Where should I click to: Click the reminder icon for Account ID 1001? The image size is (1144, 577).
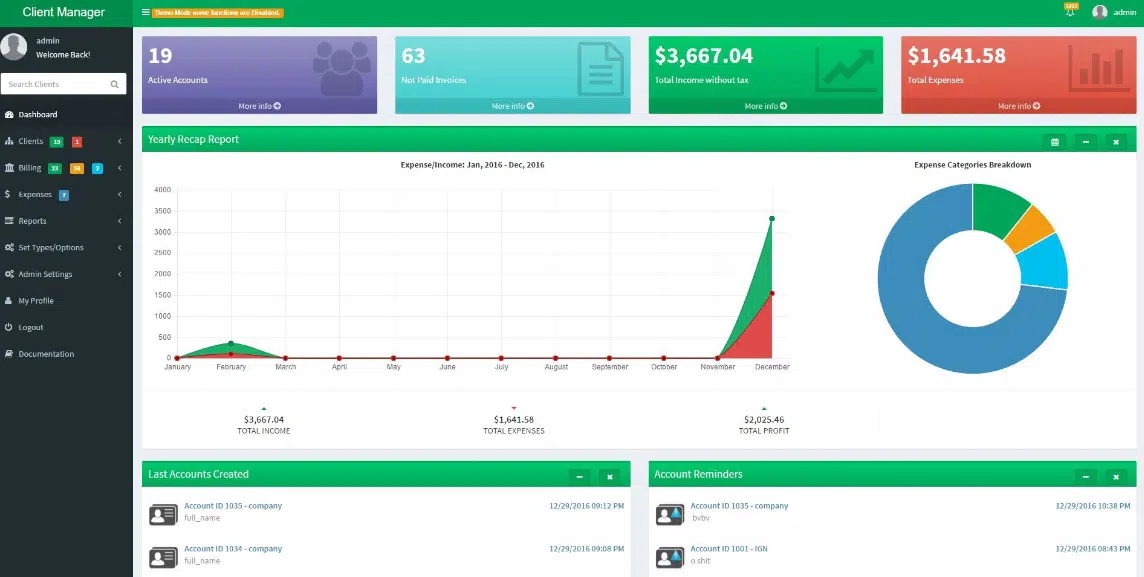click(669, 557)
